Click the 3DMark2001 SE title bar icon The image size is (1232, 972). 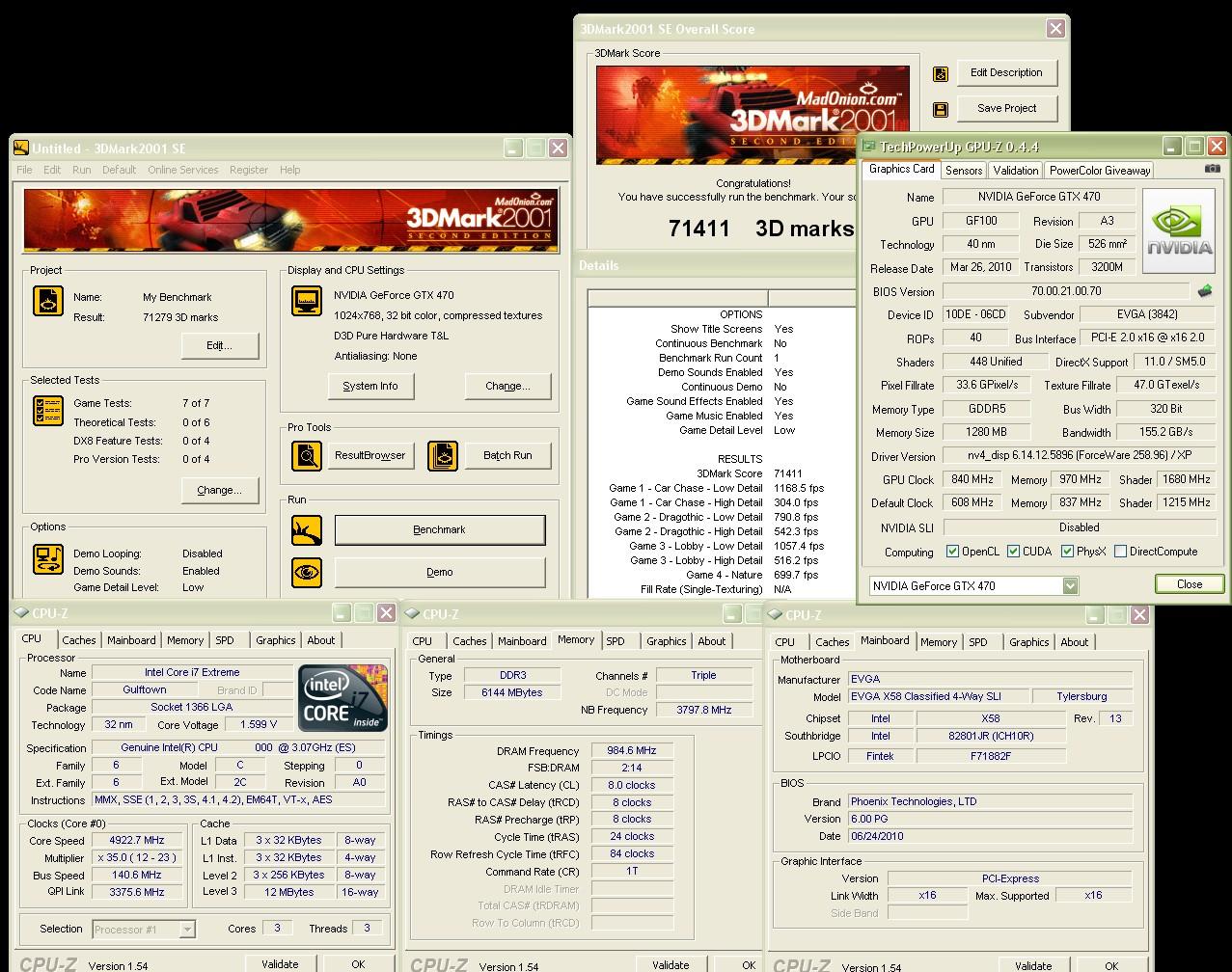coord(20,148)
